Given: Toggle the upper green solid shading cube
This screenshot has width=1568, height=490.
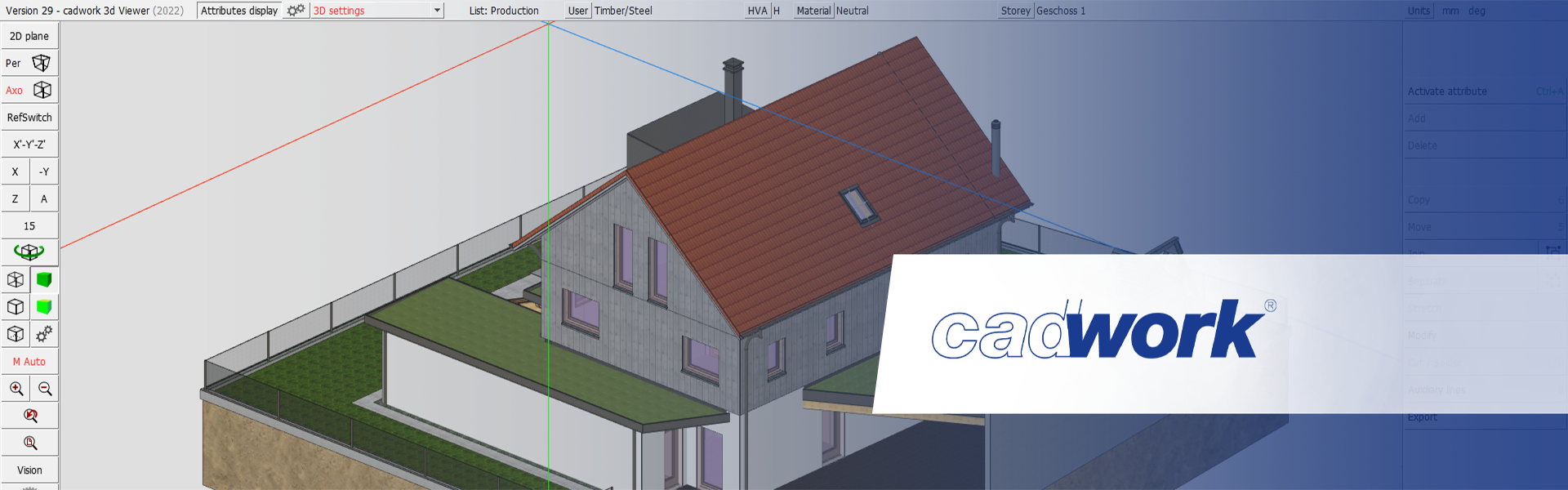Looking at the screenshot, I should point(44,280).
